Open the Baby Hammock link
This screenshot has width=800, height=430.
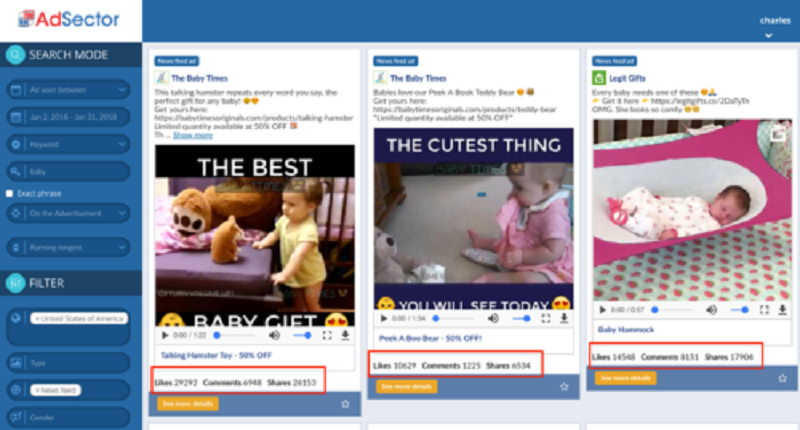(626, 330)
